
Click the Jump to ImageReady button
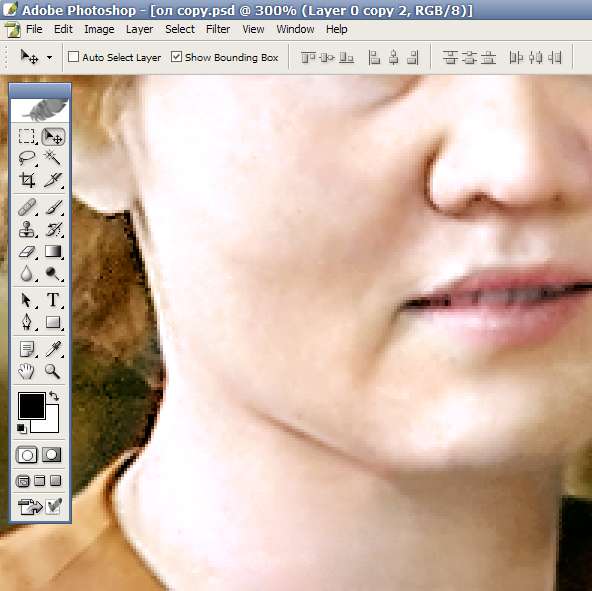(x=29, y=507)
